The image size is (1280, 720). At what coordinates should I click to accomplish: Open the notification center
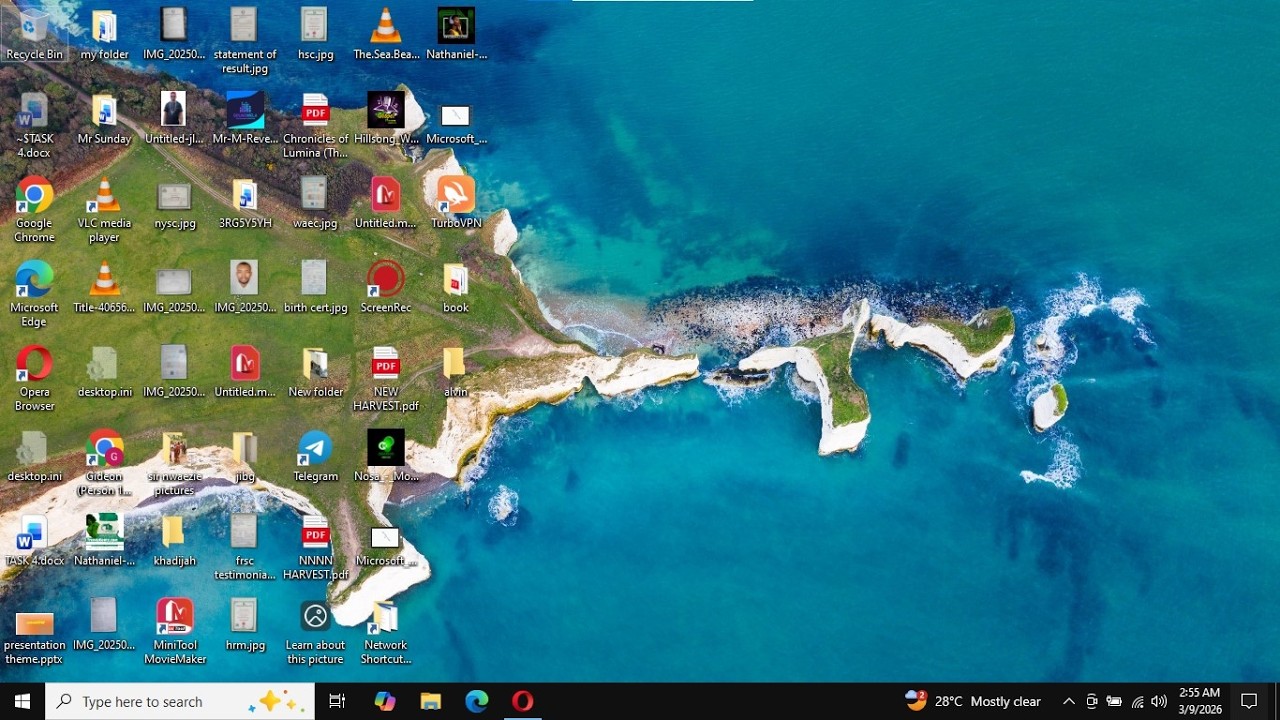[x=1249, y=701]
